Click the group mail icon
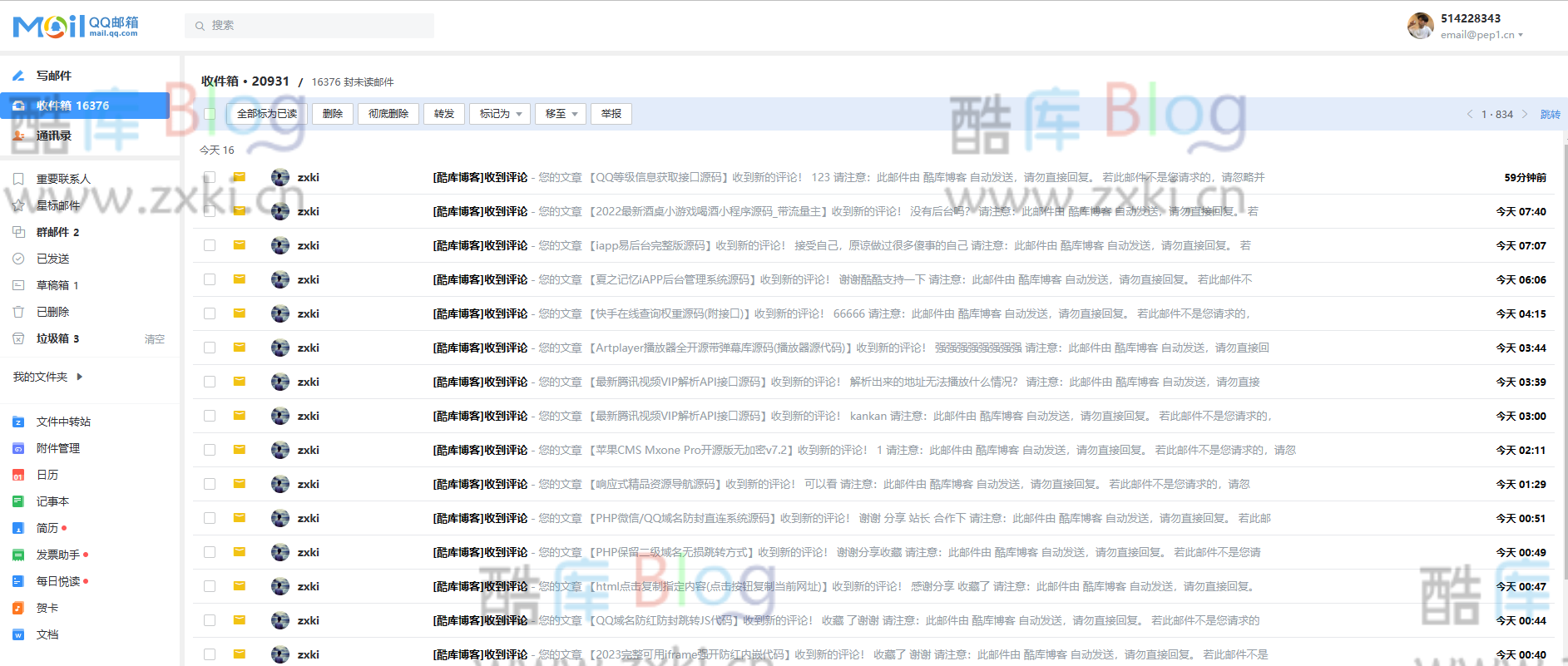This screenshot has height=666, width=1568. pyautogui.click(x=18, y=232)
